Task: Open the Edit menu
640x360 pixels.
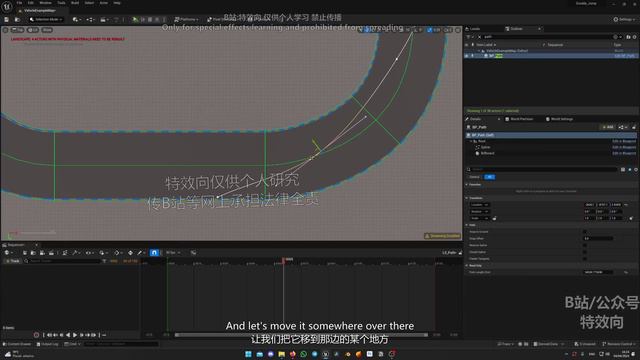Action: click(x=31, y=3)
